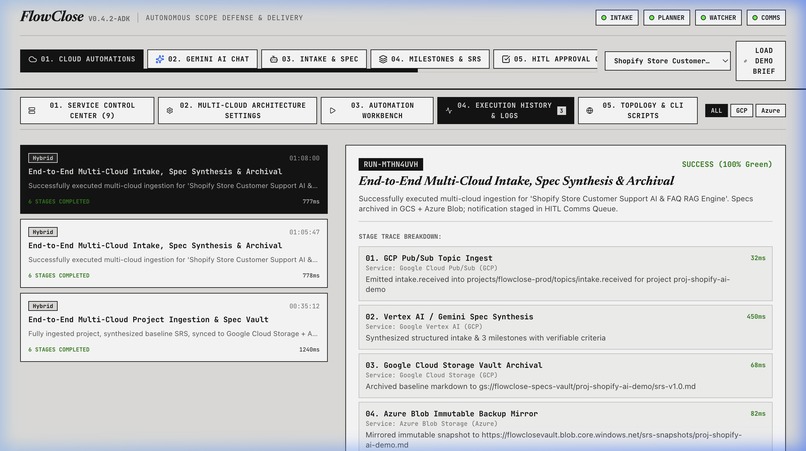The height and width of the screenshot is (451, 806).
Task: Click the layers icon on Milestones & SRS tab
Action: [x=382, y=59]
